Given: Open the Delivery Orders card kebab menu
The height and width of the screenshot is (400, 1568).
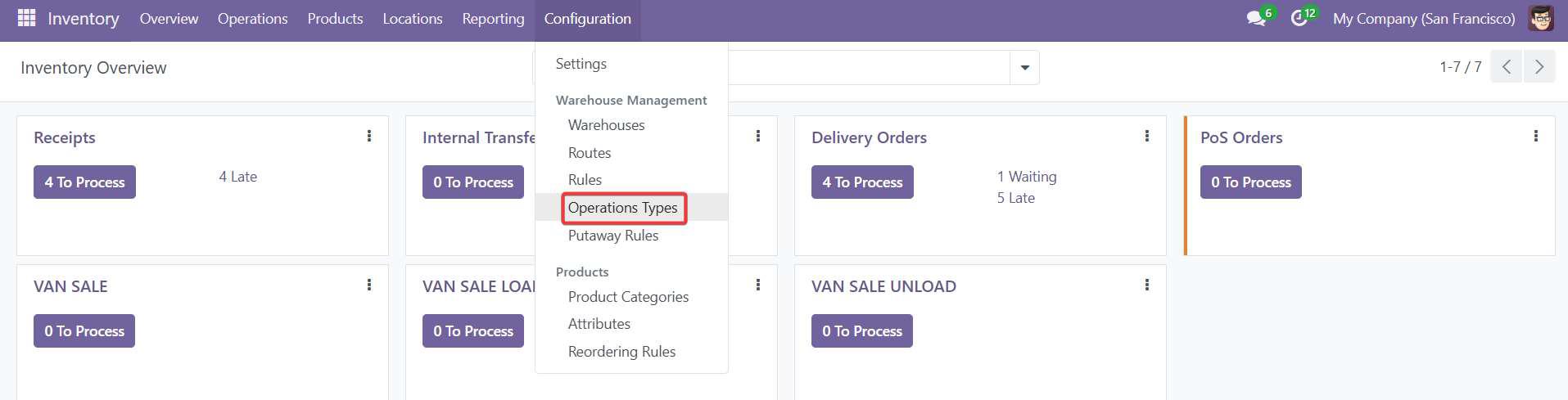Looking at the screenshot, I should click(x=1147, y=136).
